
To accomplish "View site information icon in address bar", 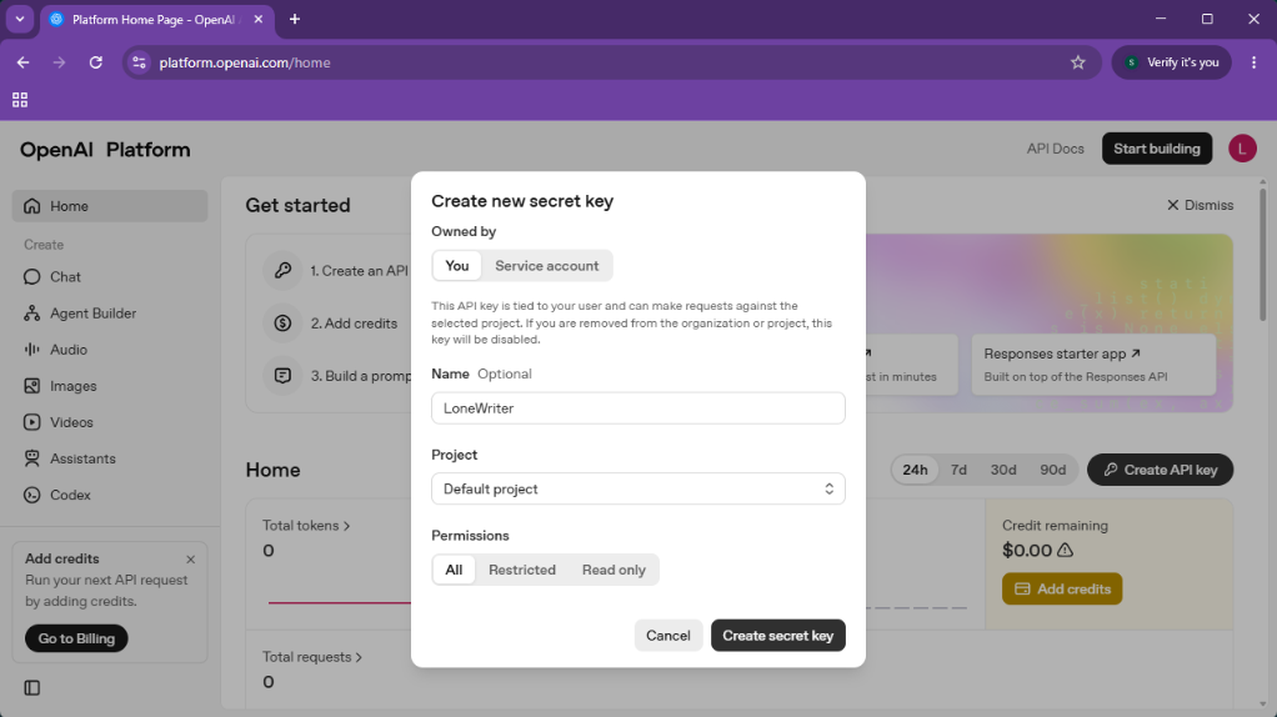I will (140, 62).
